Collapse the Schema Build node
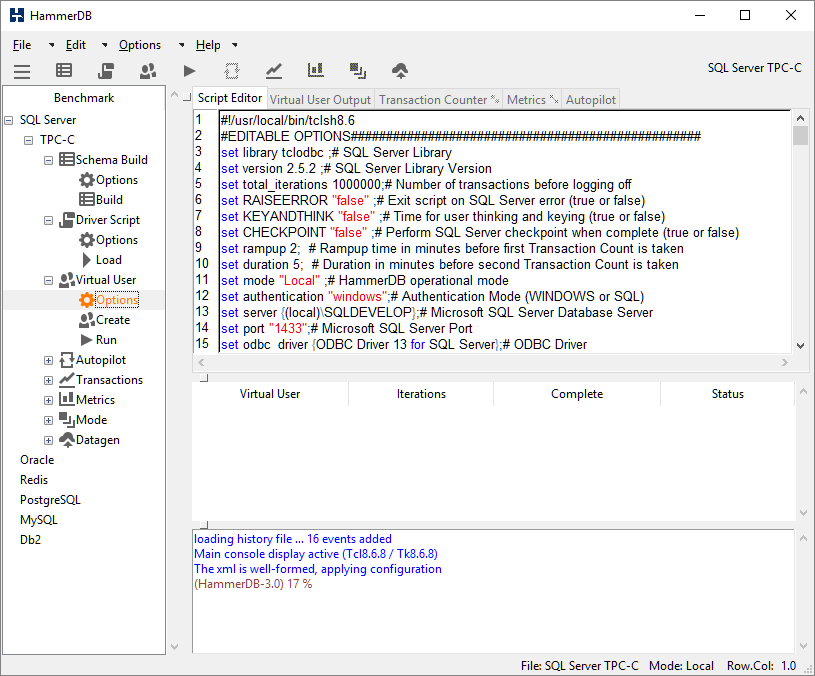 (x=48, y=161)
